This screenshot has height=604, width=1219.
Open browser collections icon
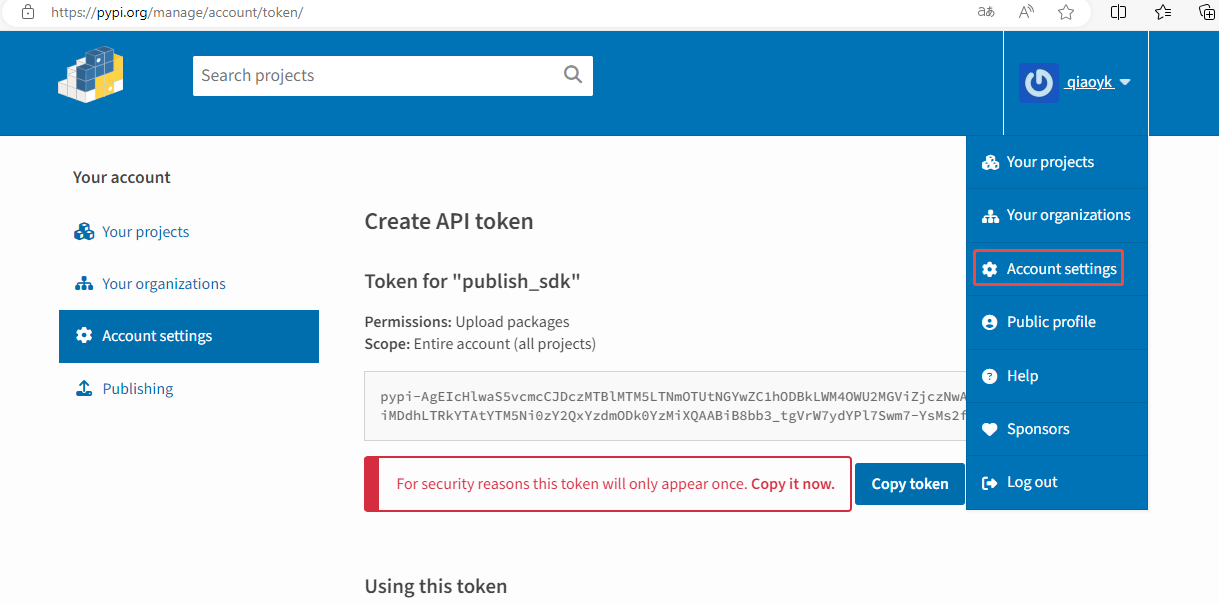(x=1207, y=12)
